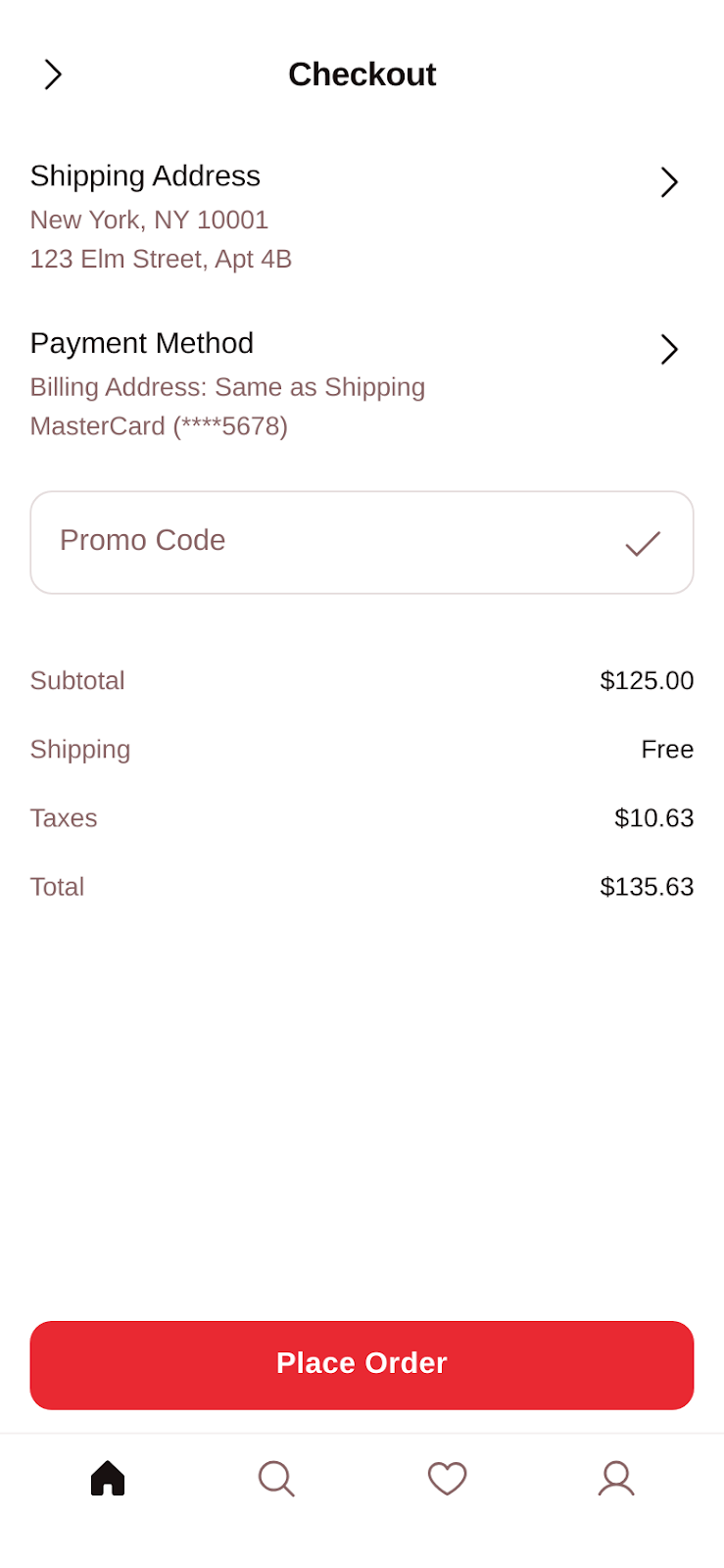Viewport: 724px width, 1568px height.
Task: Open the Profile person icon
Action: pos(616,1478)
